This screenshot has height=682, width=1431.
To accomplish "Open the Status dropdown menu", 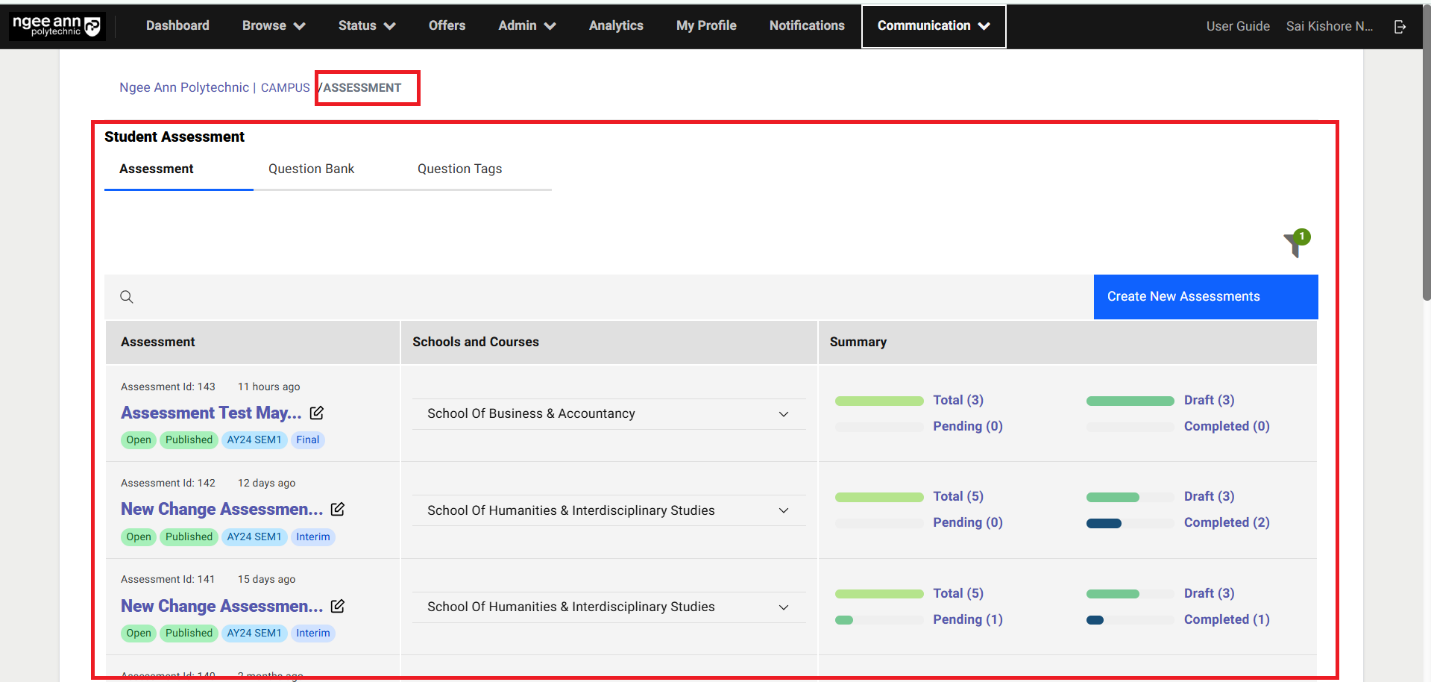I will tap(366, 26).
